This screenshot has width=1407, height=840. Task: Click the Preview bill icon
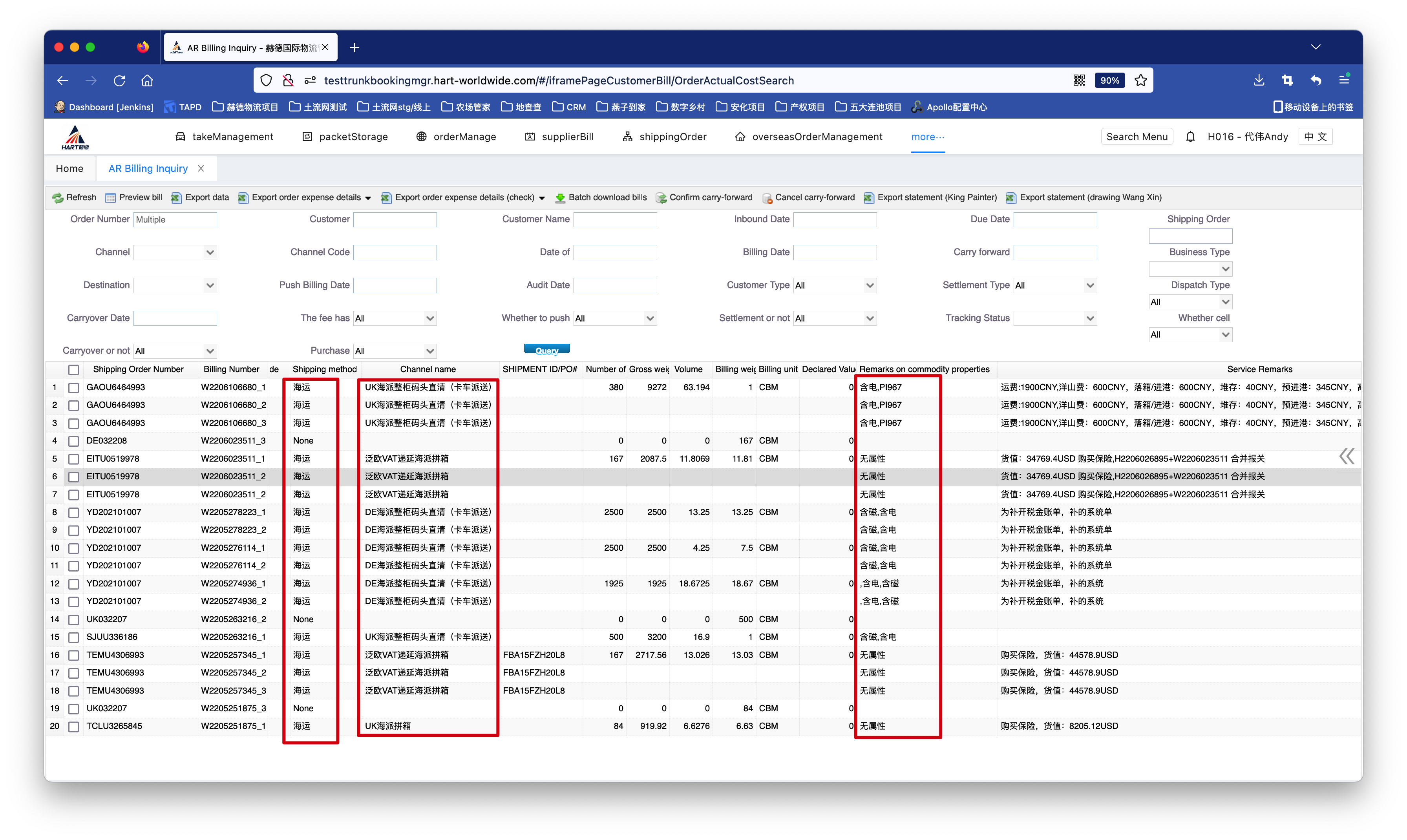click(110, 197)
